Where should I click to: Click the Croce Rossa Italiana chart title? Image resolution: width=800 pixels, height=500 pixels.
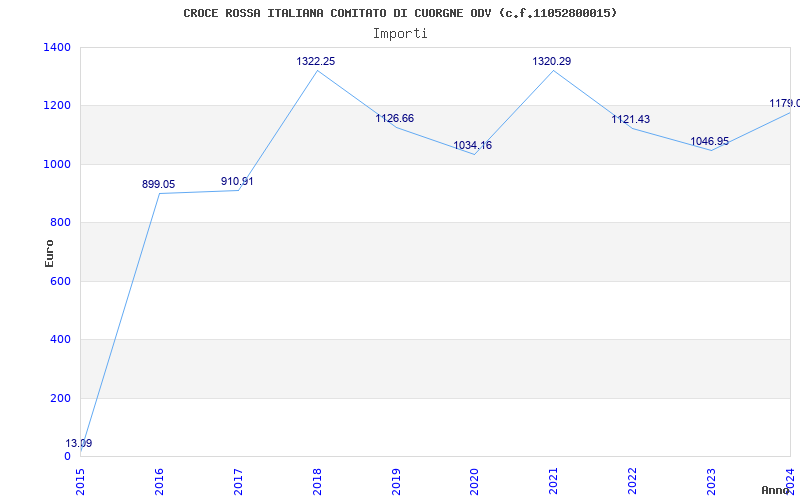[400, 13]
